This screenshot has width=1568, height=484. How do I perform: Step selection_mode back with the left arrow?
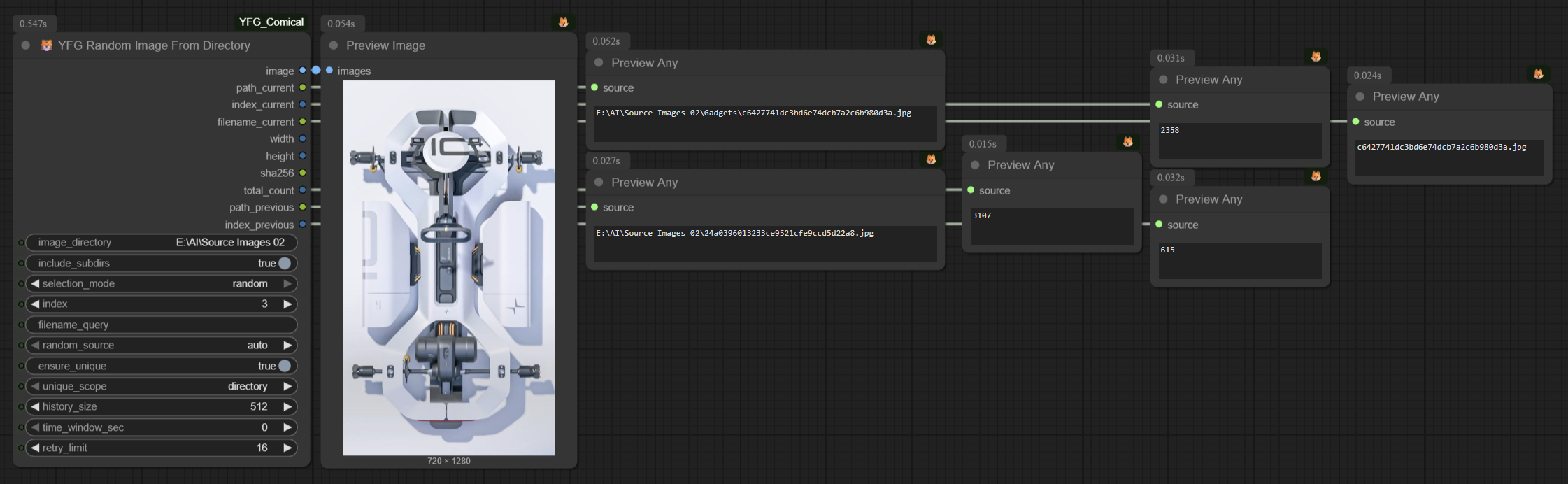tap(35, 284)
